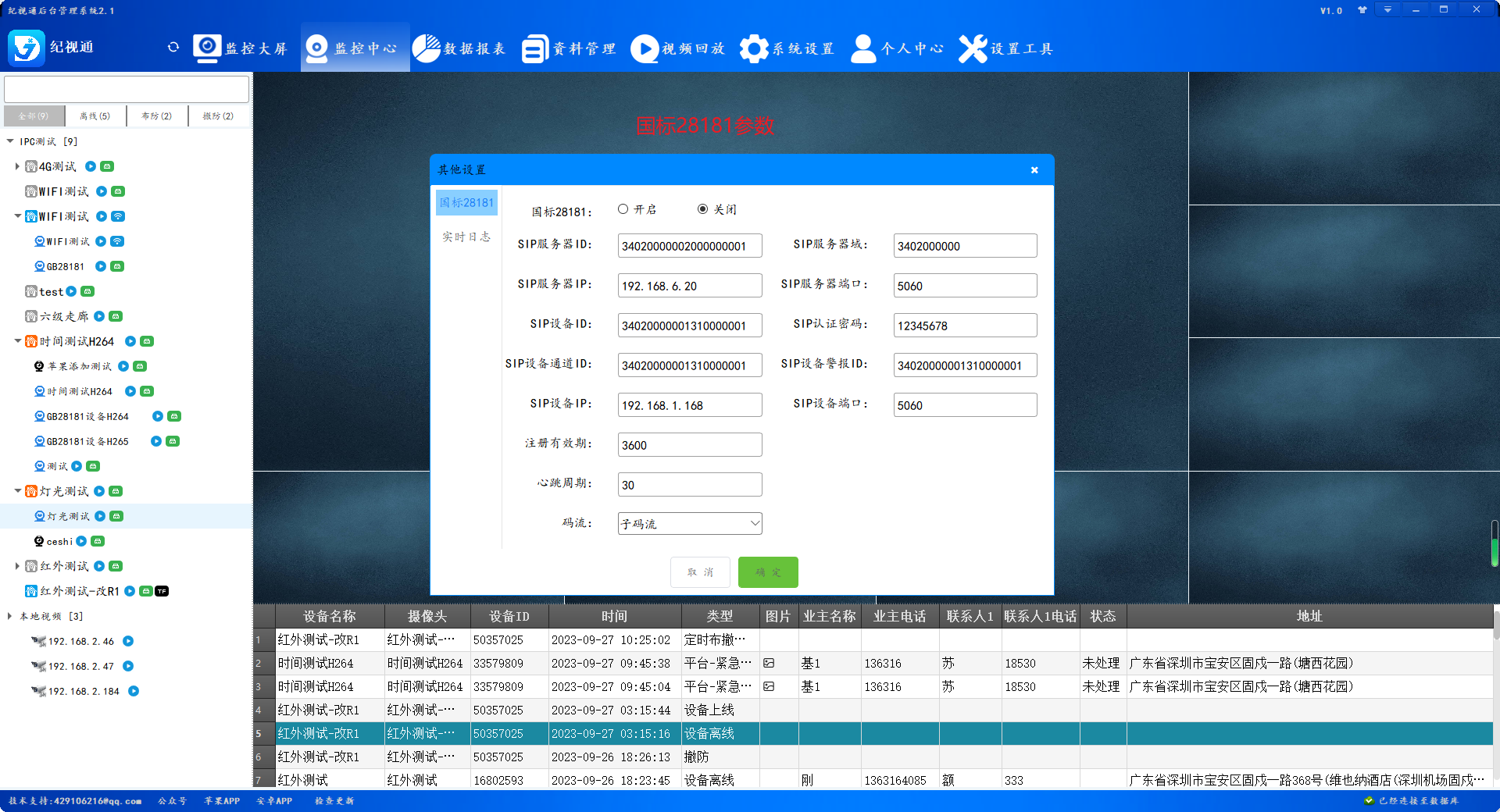Click the refresh icon beside 纪视通 logo
Image resolution: width=1500 pixels, height=812 pixels.
173,48
